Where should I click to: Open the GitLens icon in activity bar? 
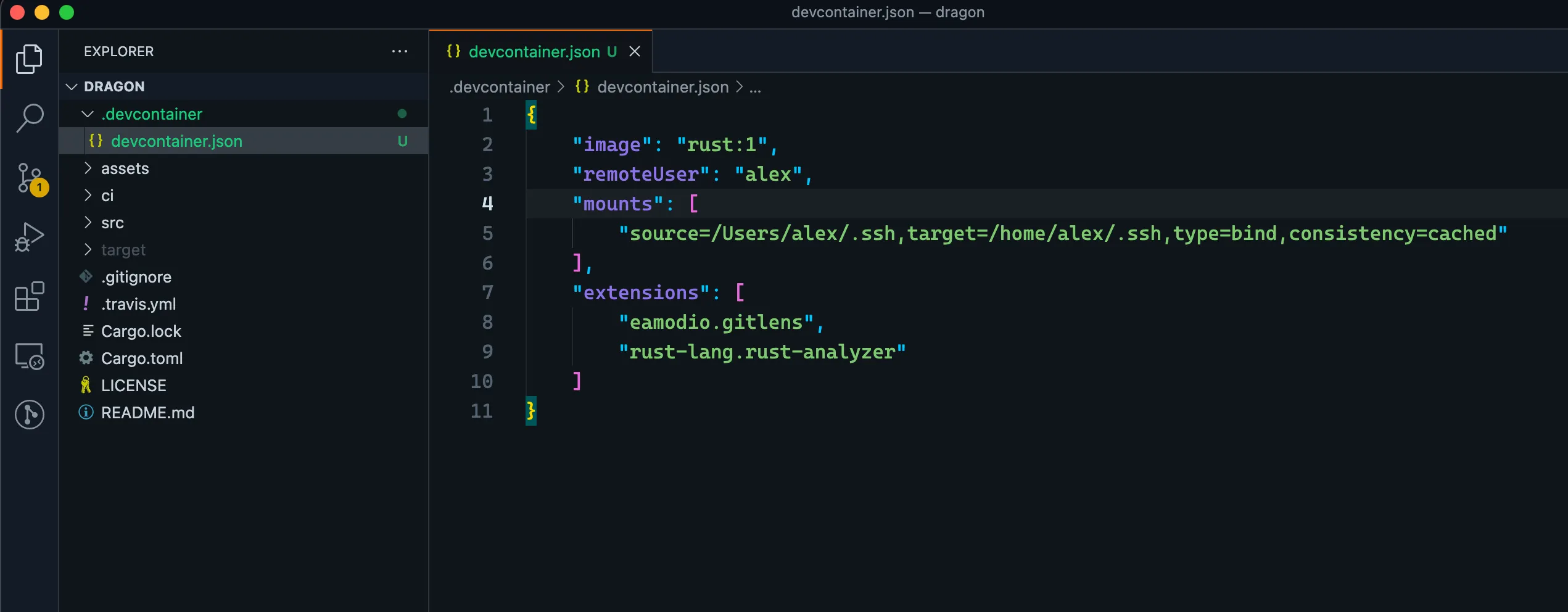[x=29, y=415]
